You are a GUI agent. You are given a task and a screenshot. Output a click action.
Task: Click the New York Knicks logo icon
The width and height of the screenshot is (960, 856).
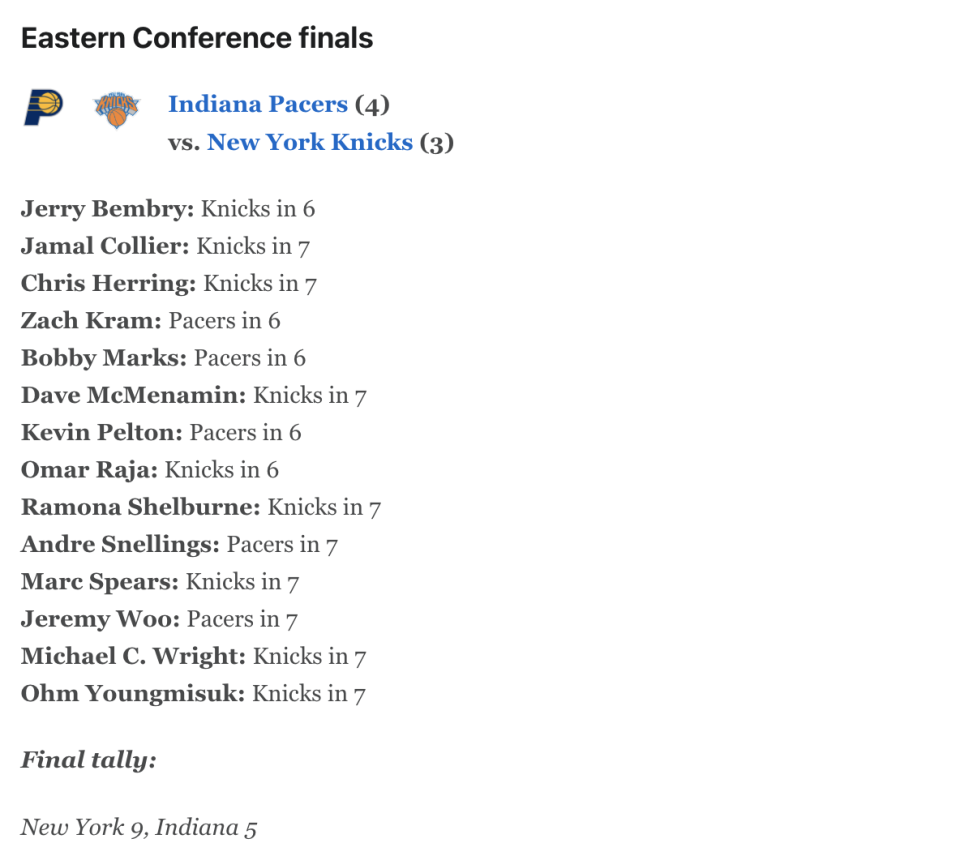pos(116,110)
